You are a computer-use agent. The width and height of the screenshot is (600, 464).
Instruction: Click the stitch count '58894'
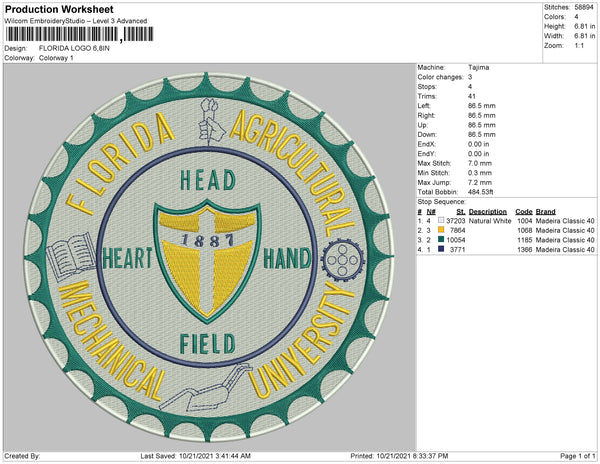point(584,7)
